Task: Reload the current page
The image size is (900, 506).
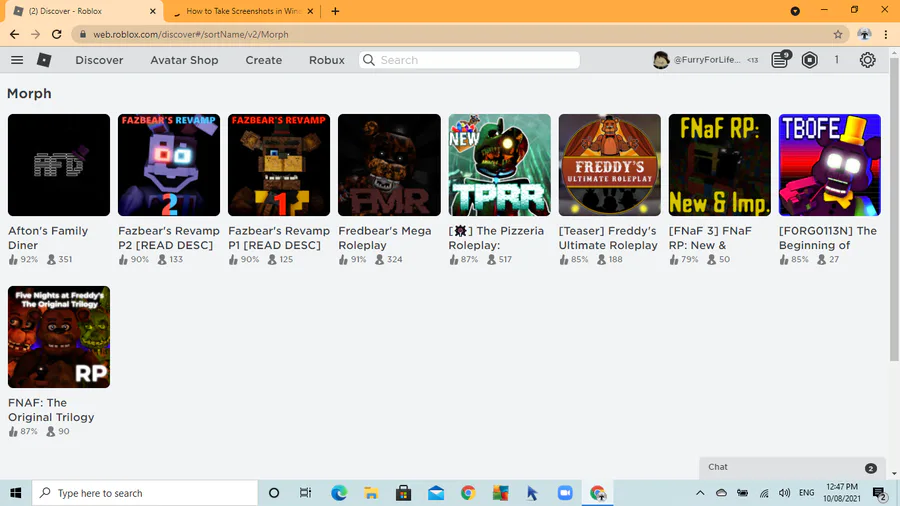Action: point(56,34)
